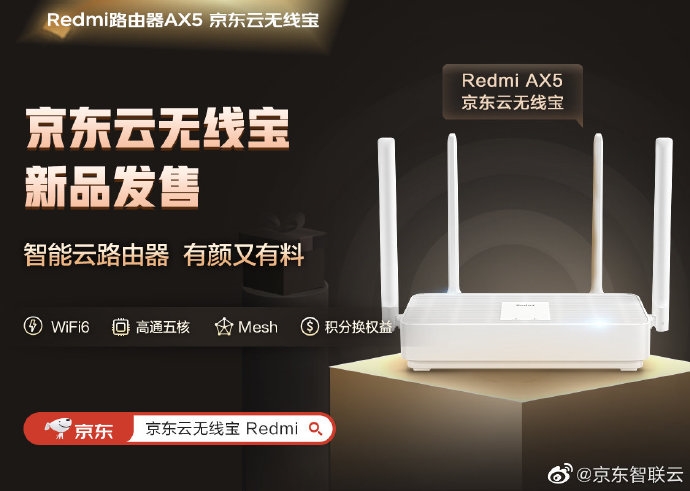Viewport: 690px width, 491px height.
Task: Click the 有颜又有料 slogan text
Action: pos(244,255)
